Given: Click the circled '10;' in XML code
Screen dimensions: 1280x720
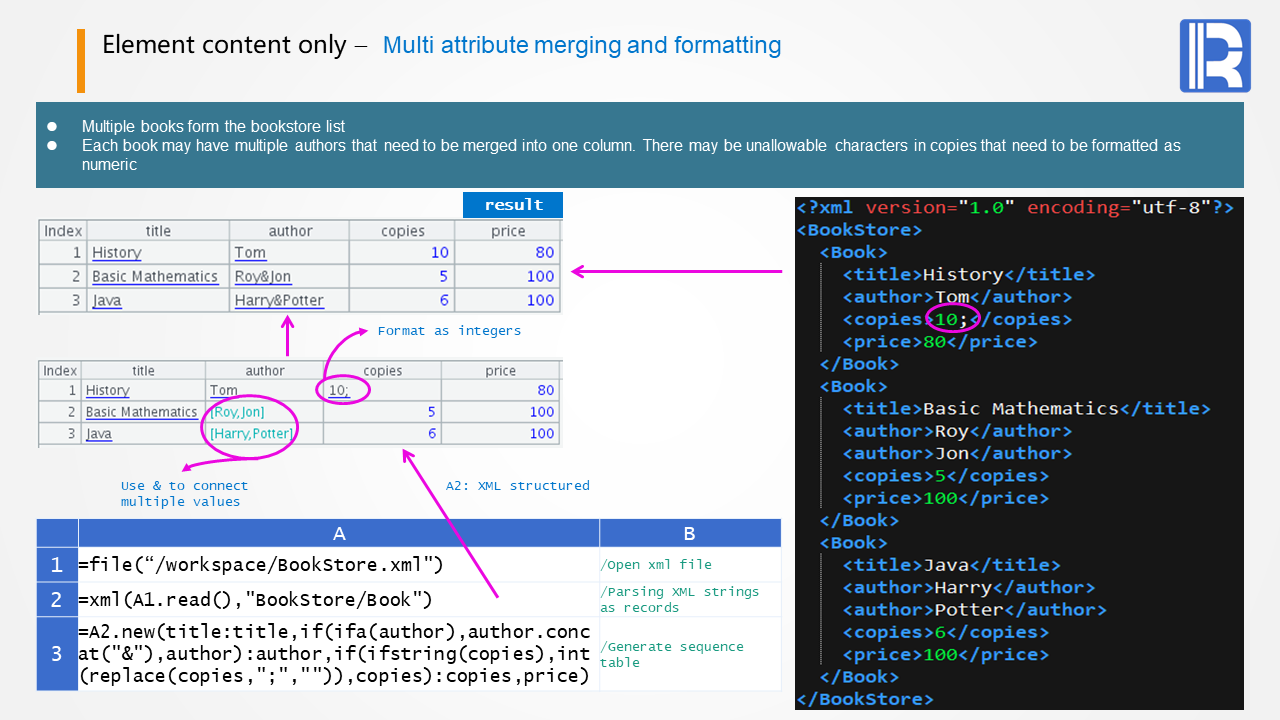Looking at the screenshot, I should [946, 320].
